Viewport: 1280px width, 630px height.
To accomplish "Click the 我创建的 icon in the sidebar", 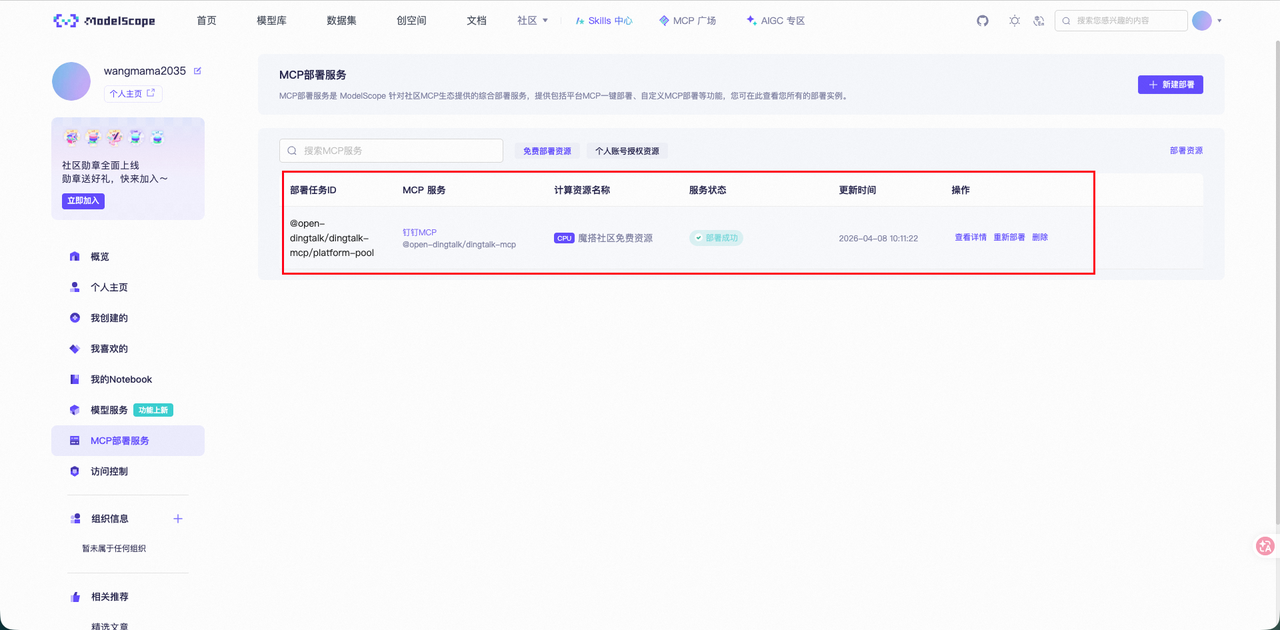I will click(74, 318).
